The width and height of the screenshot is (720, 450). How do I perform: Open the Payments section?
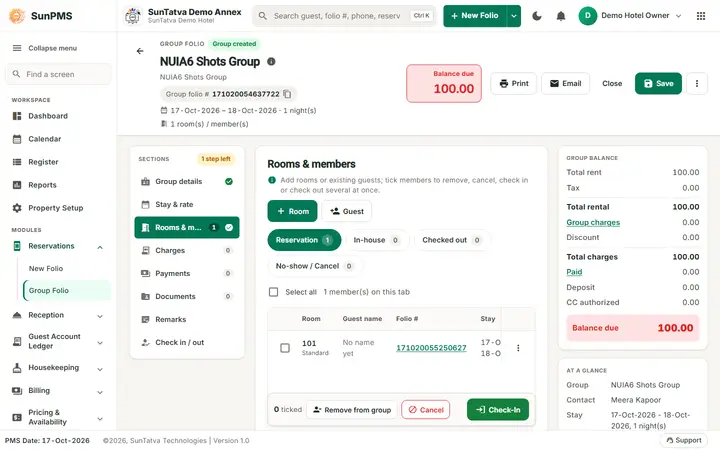pos(187,273)
